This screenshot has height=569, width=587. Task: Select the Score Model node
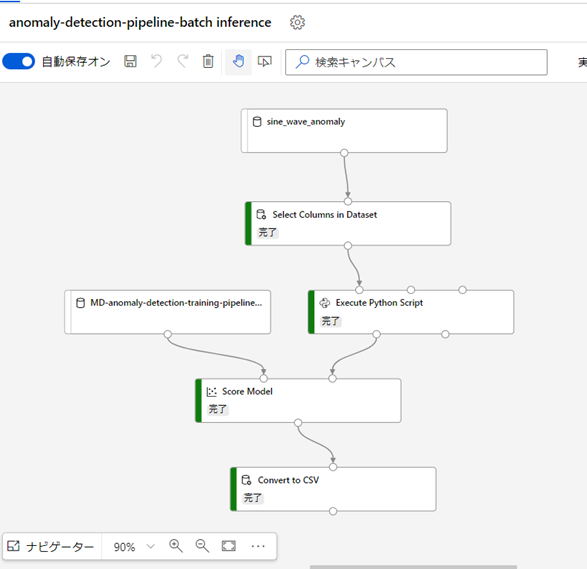point(298,401)
